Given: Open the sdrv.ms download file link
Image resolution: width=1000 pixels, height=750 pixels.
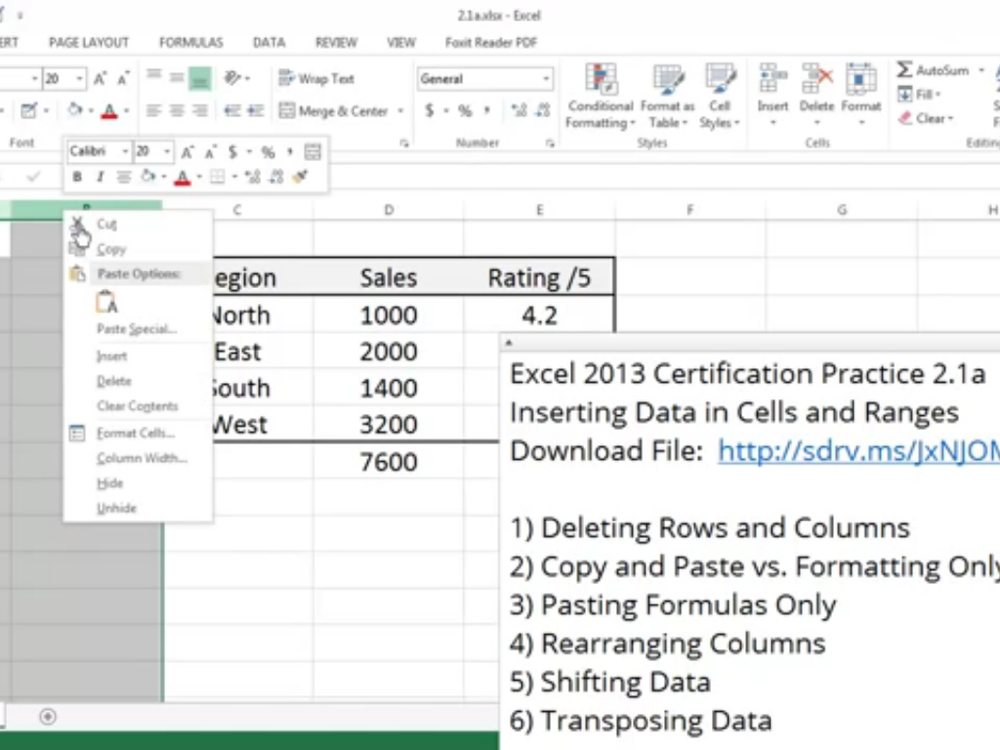Looking at the screenshot, I should [x=858, y=452].
